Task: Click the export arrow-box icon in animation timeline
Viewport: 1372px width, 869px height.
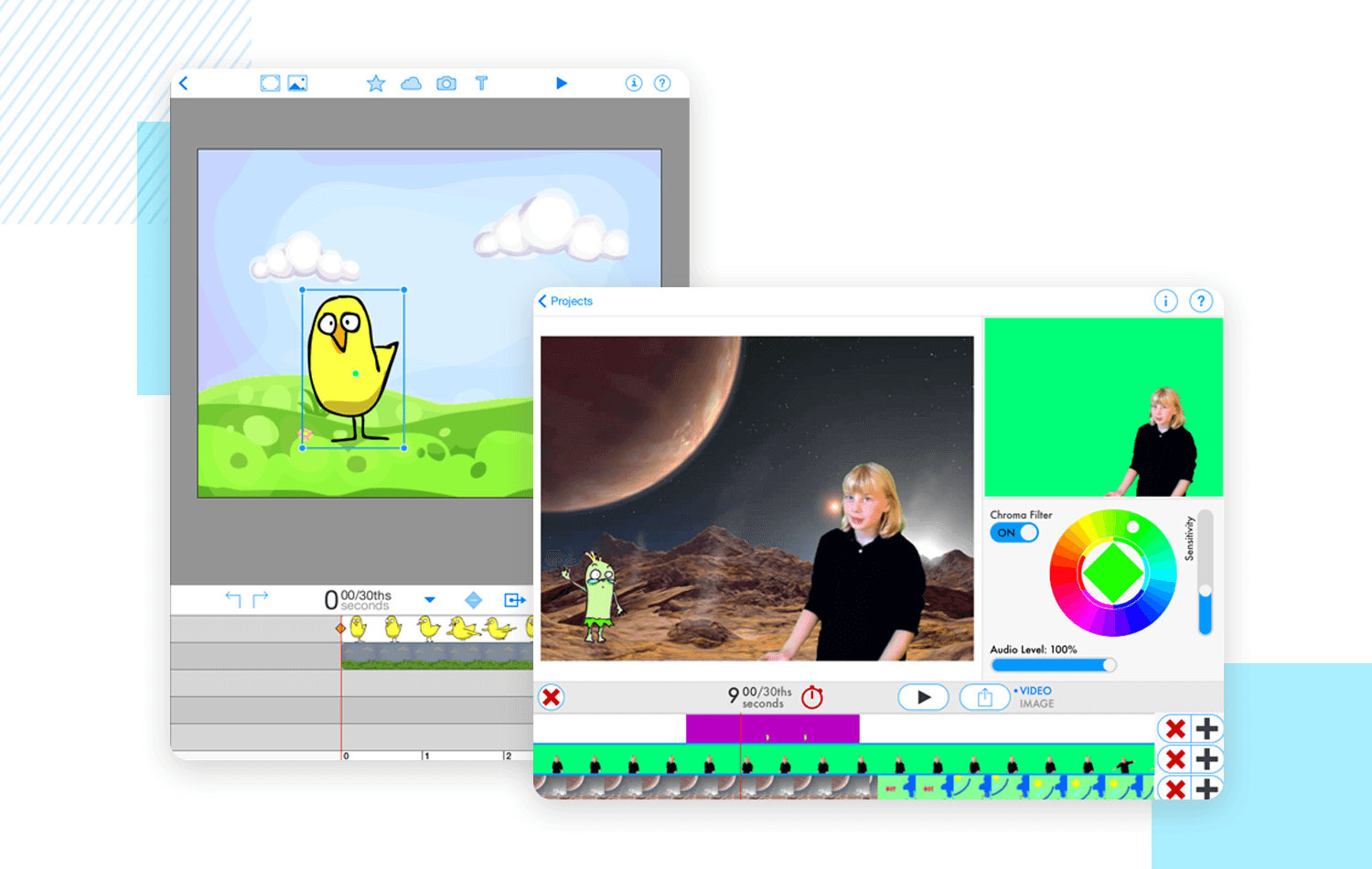Action: coord(515,600)
